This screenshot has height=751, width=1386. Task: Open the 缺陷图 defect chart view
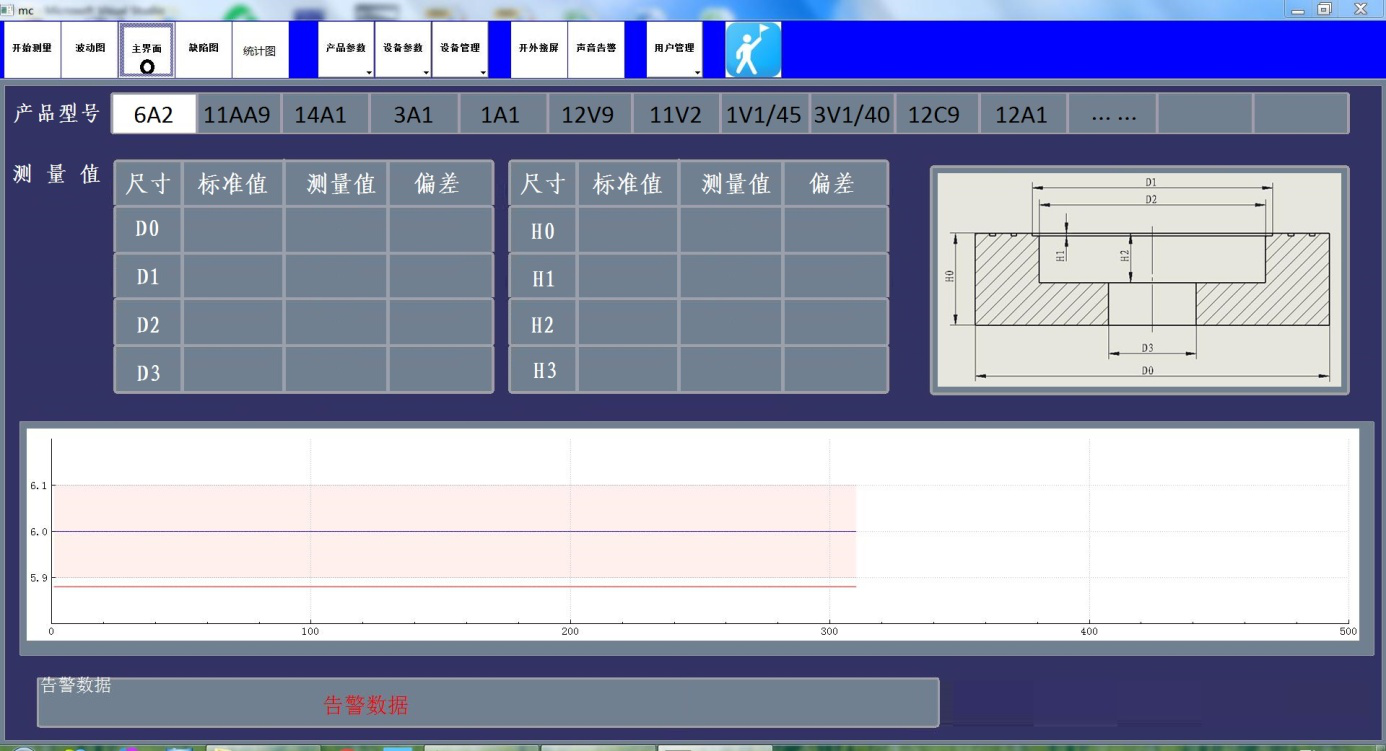coord(204,50)
